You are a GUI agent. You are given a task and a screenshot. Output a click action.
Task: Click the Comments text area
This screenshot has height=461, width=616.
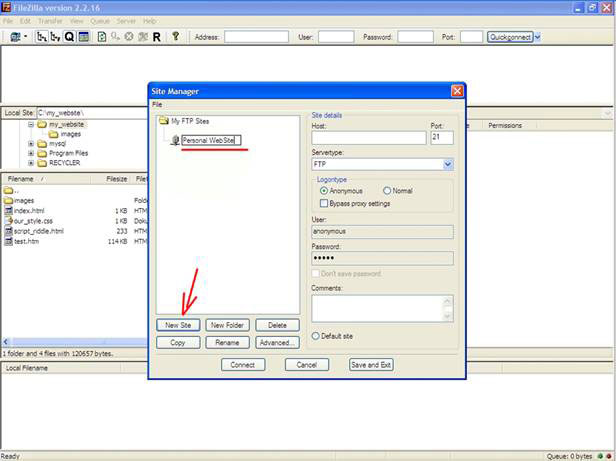377,309
